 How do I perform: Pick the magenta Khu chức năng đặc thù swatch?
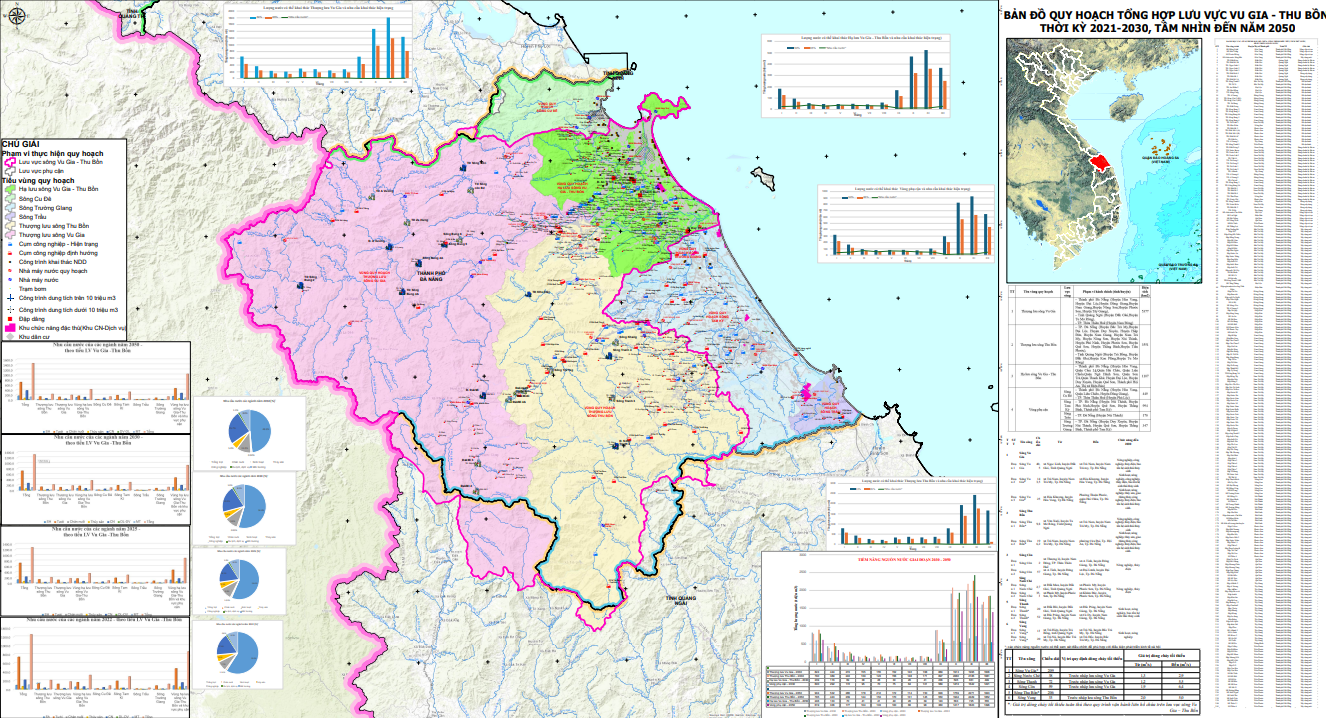(10, 328)
